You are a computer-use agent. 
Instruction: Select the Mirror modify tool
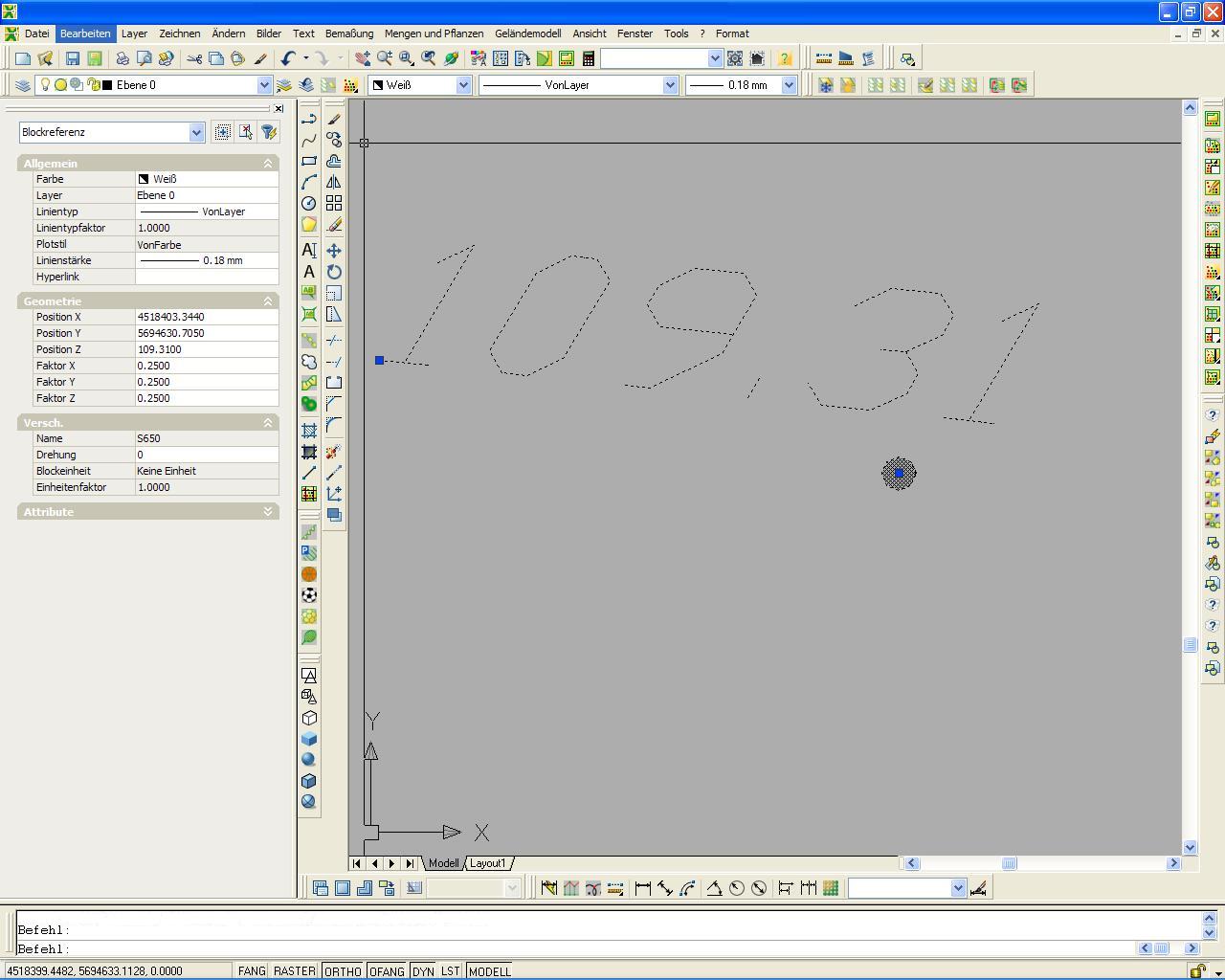point(334,182)
